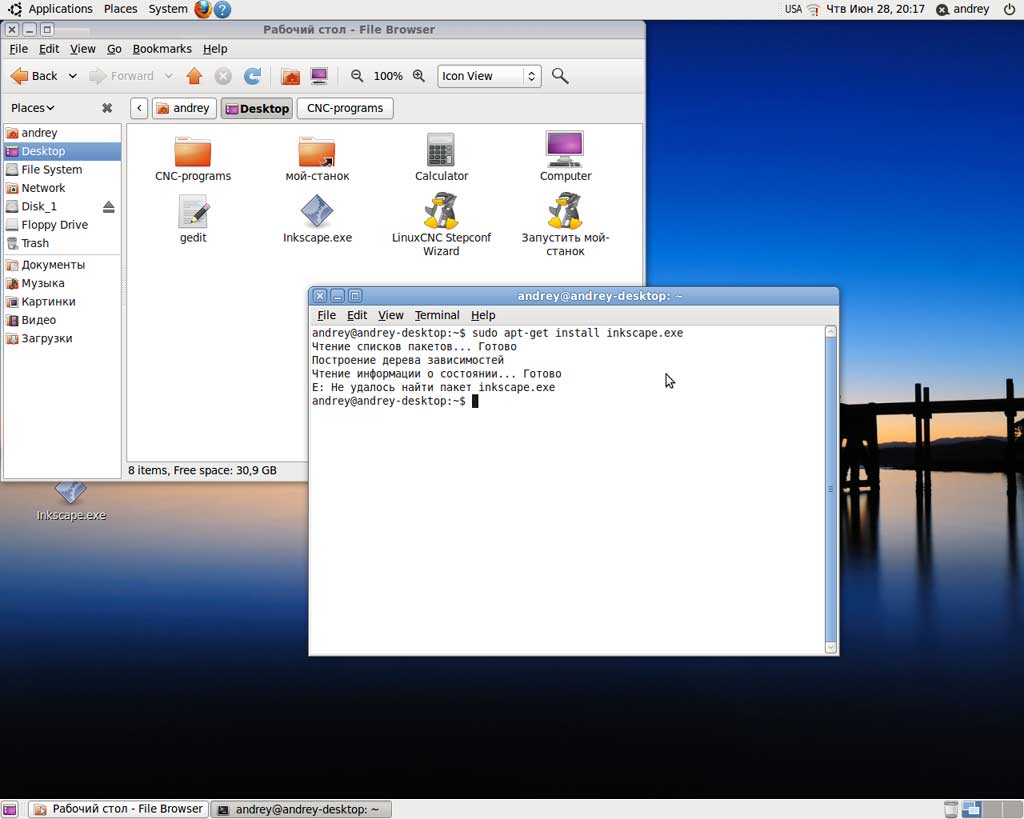This screenshot has width=1024, height=819.
Task: Open the Trash applet in bottom panel
Action: [x=951, y=809]
